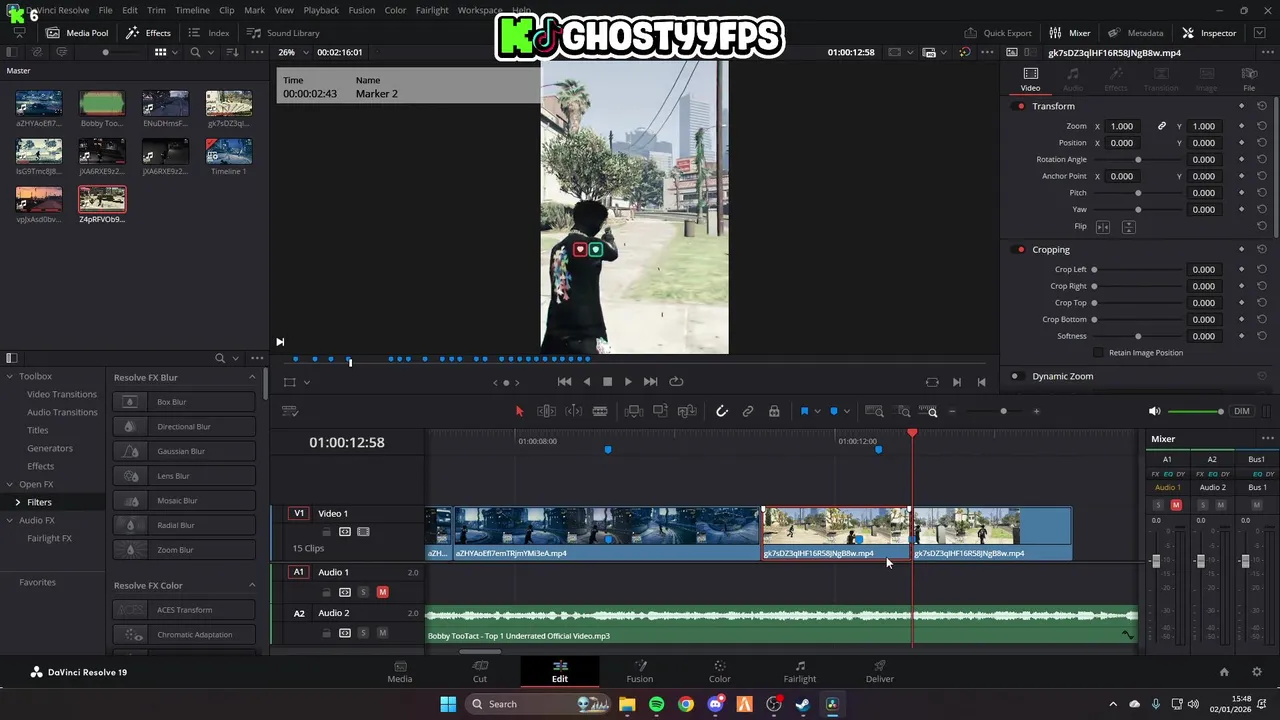Collapse the Toolbox section
This screenshot has width=1280, height=720.
[x=9, y=376]
